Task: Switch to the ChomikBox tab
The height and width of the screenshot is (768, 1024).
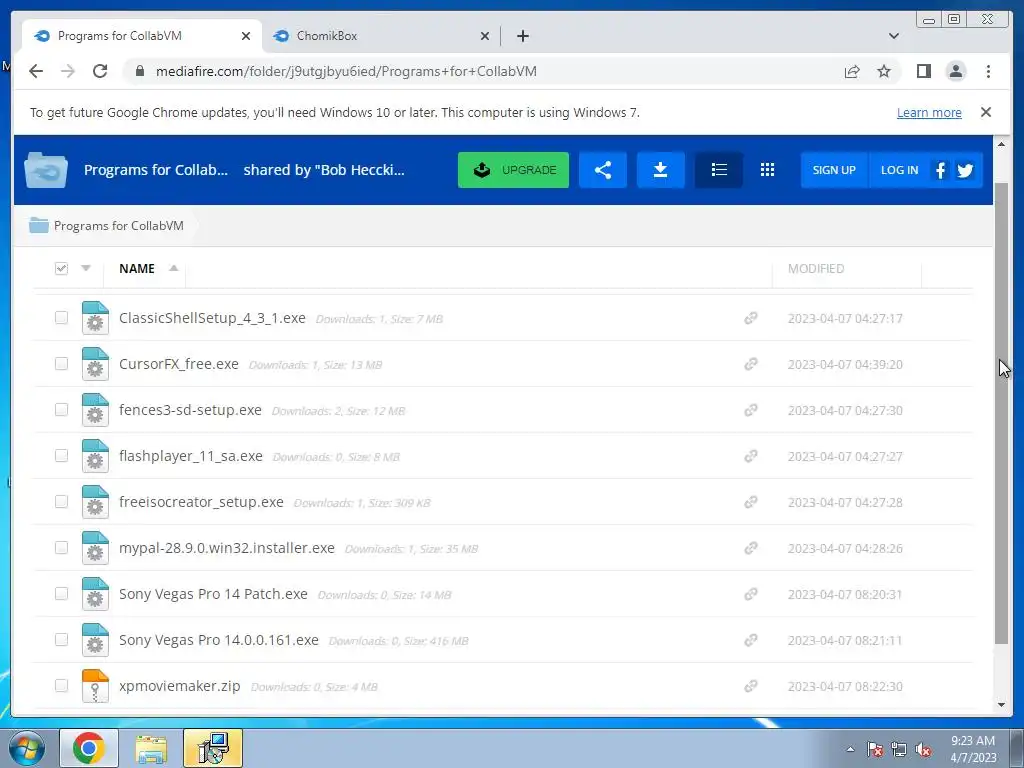Action: (x=382, y=36)
